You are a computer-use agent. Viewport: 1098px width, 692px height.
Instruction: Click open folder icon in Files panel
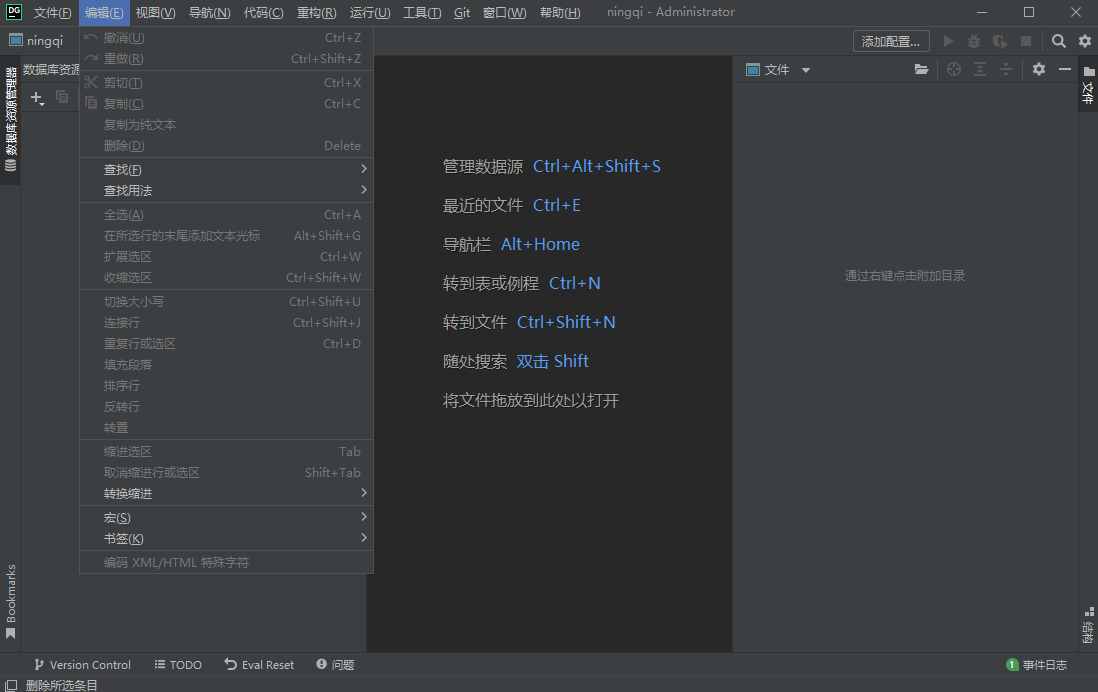(921, 69)
